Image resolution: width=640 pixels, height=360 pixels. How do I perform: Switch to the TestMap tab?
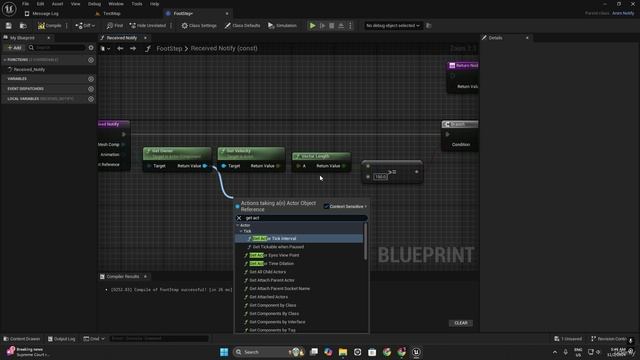pos(111,13)
